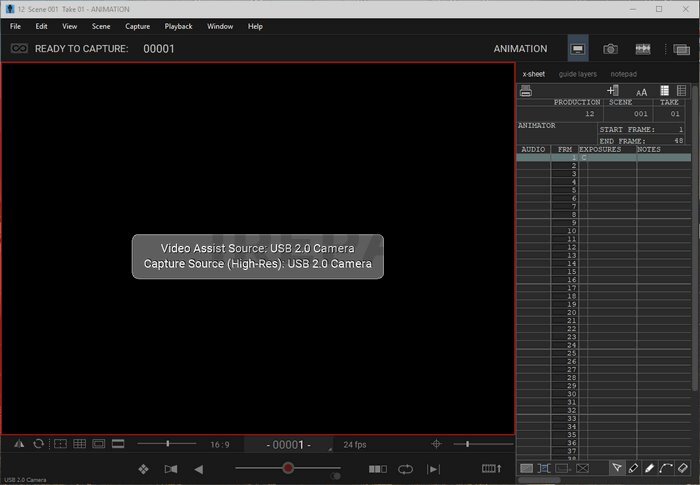Click the step back play arrow button
The width and height of the screenshot is (700, 485).
pos(199,468)
